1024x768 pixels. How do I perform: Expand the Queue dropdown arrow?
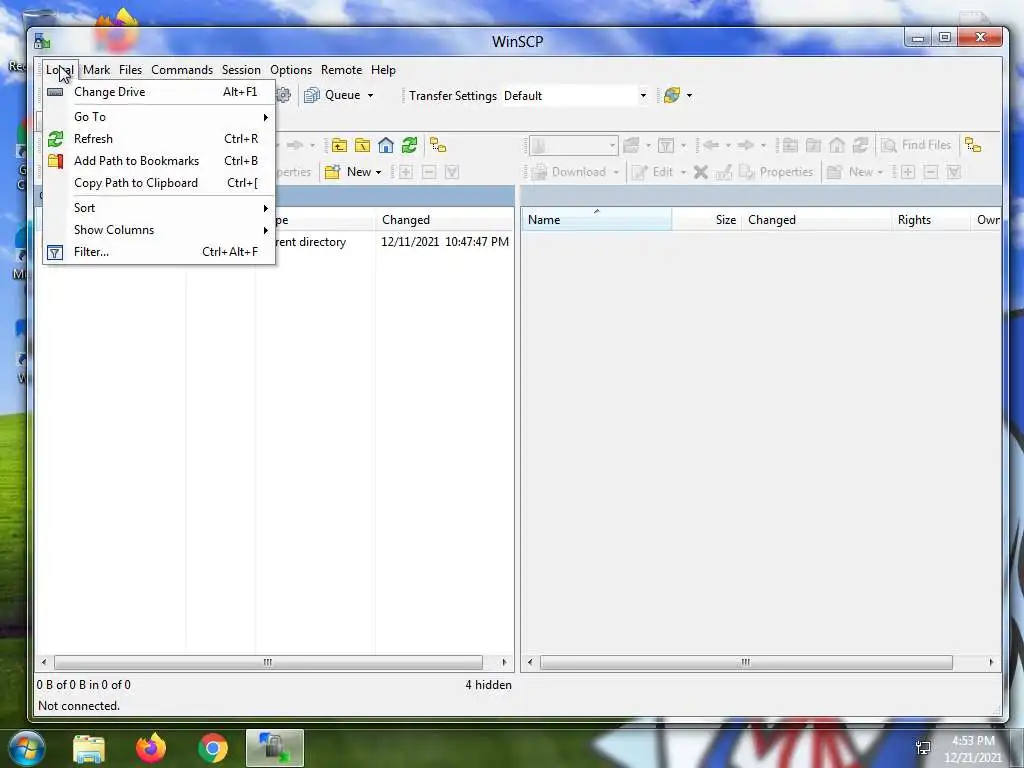click(370, 95)
